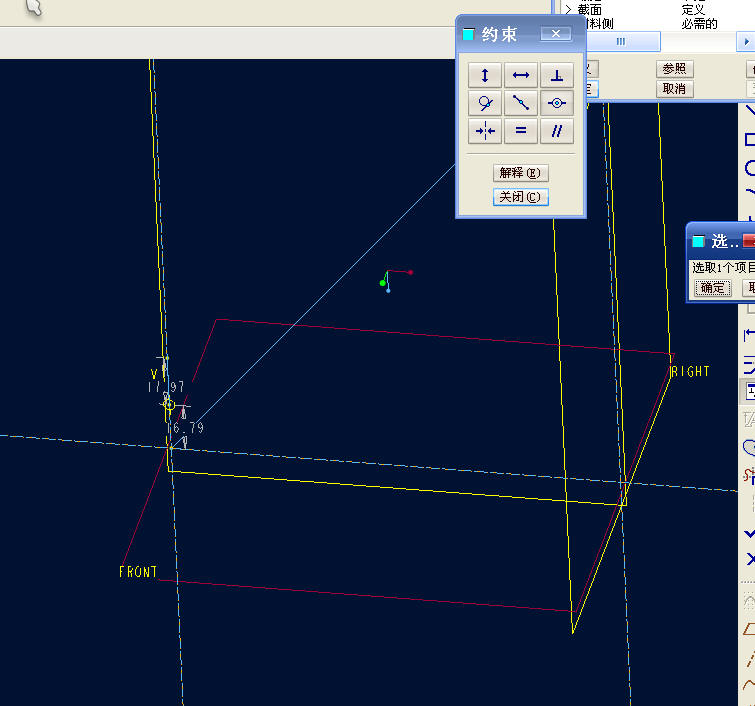The height and width of the screenshot is (706, 755).
Task: Choose the circle sketch tool in the right toolbar
Action: tap(749, 168)
